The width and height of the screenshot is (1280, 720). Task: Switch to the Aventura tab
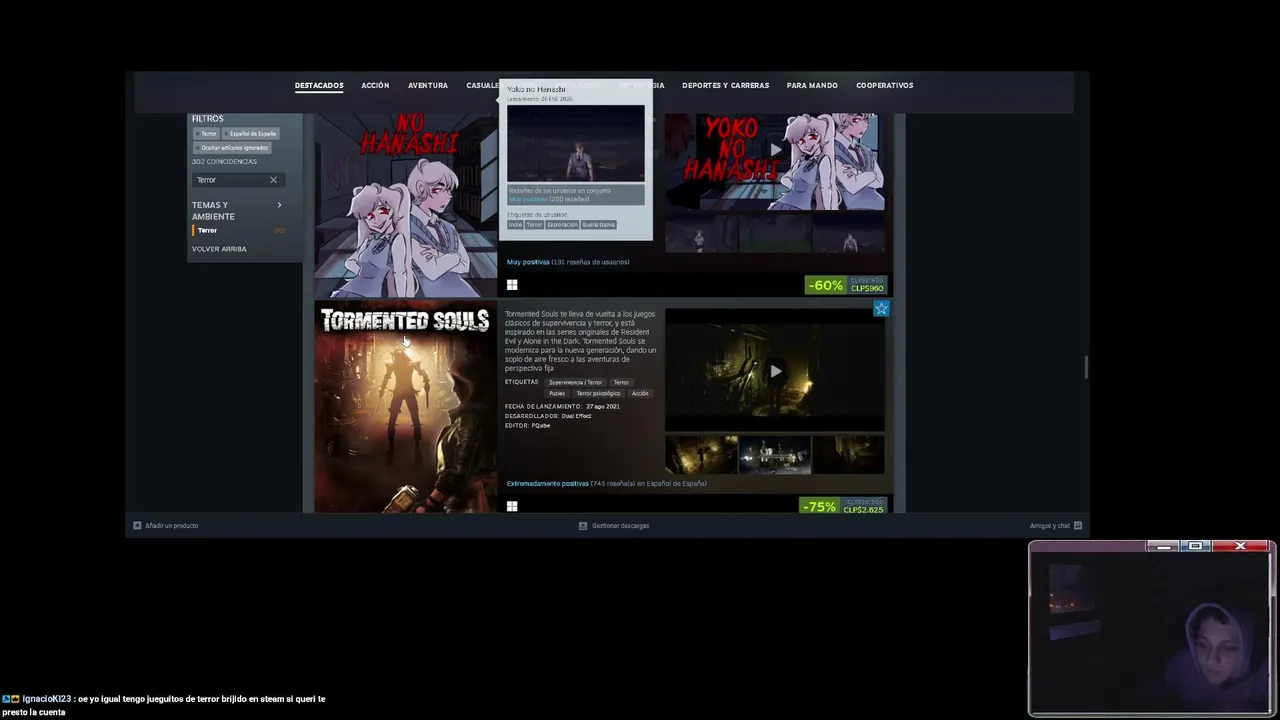pos(428,86)
